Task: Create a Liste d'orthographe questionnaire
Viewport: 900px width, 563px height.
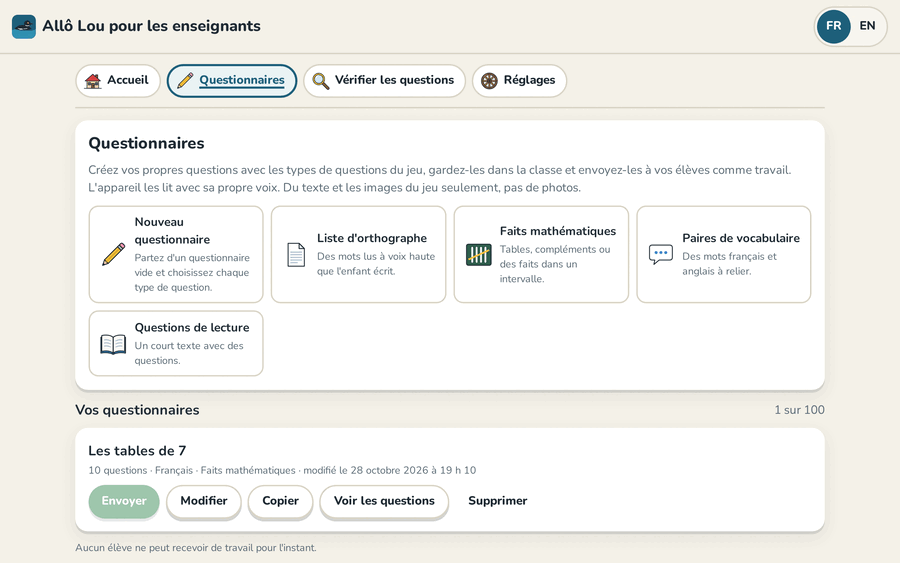Action: (x=358, y=254)
